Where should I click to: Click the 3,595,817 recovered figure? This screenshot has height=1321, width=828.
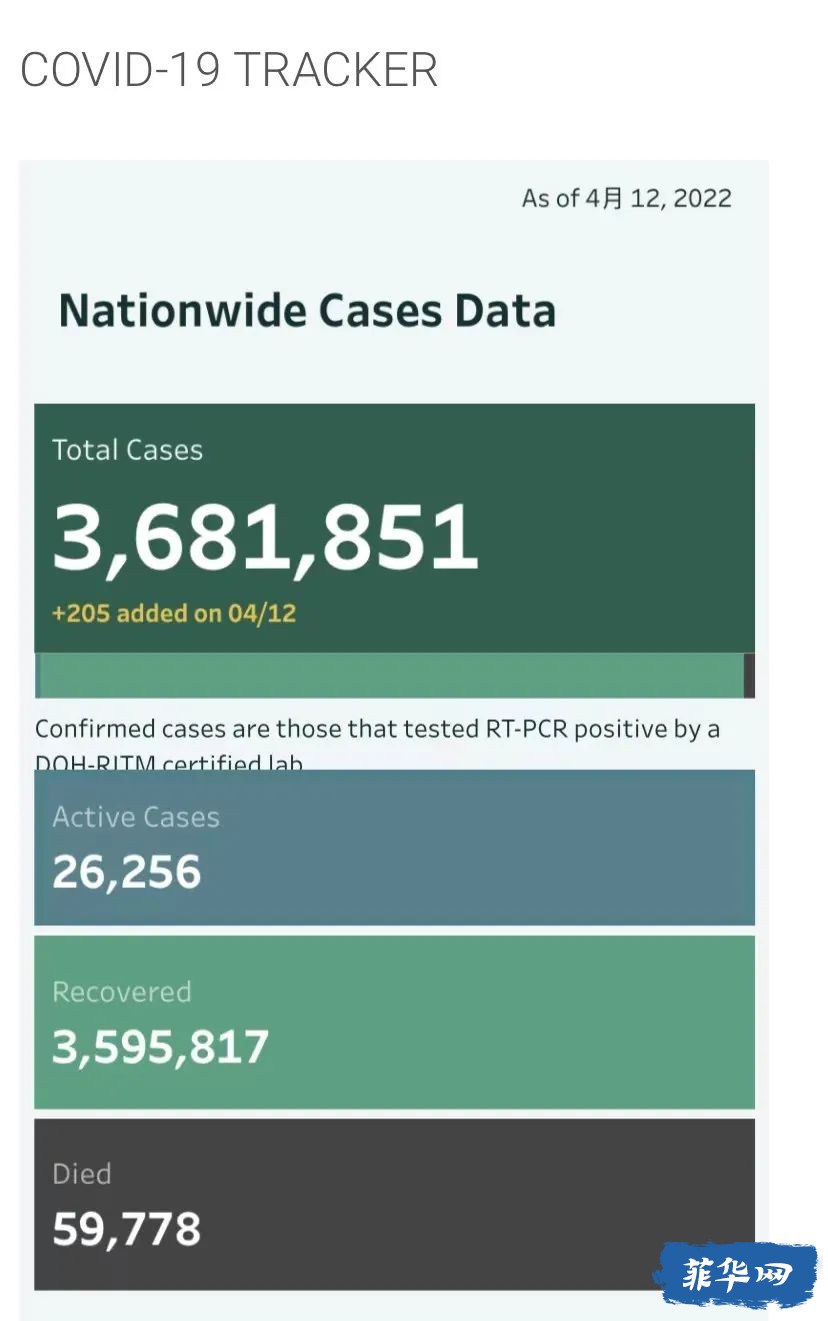[160, 1047]
